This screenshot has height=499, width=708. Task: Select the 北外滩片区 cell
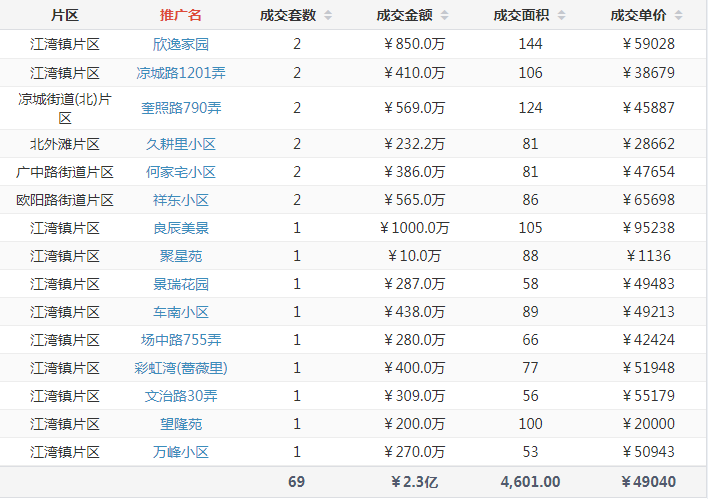(x=65, y=144)
